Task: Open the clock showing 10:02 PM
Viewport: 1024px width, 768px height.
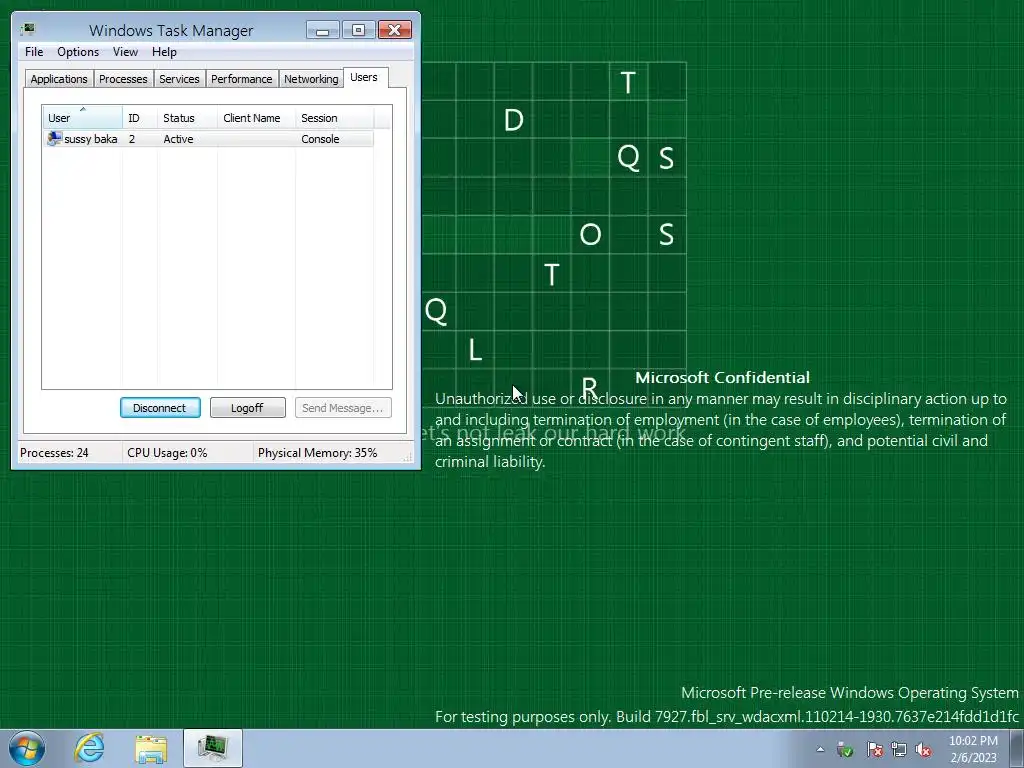Action: coord(973,749)
